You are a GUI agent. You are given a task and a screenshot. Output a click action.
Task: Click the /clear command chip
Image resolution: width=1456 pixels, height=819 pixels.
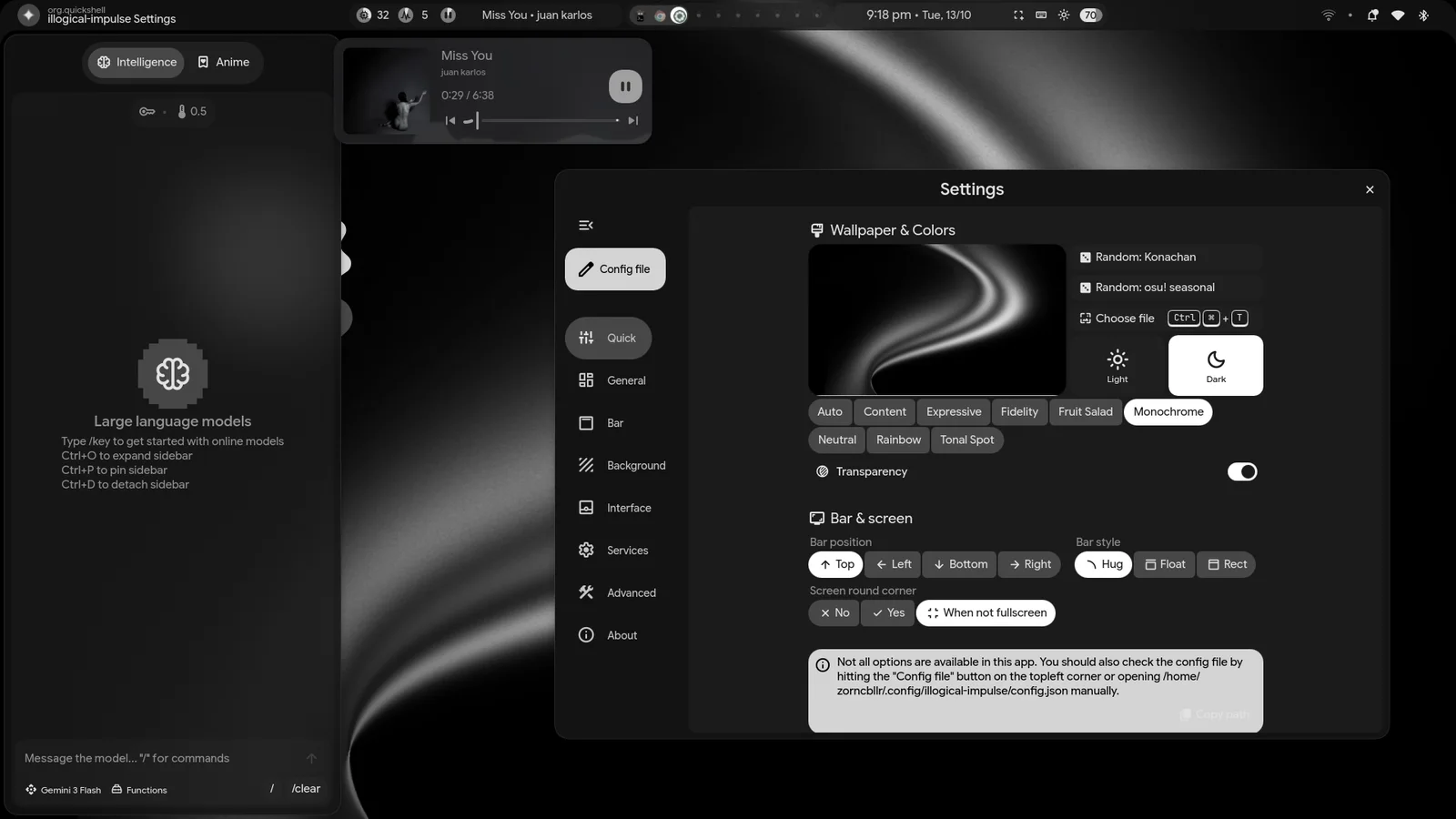click(306, 789)
